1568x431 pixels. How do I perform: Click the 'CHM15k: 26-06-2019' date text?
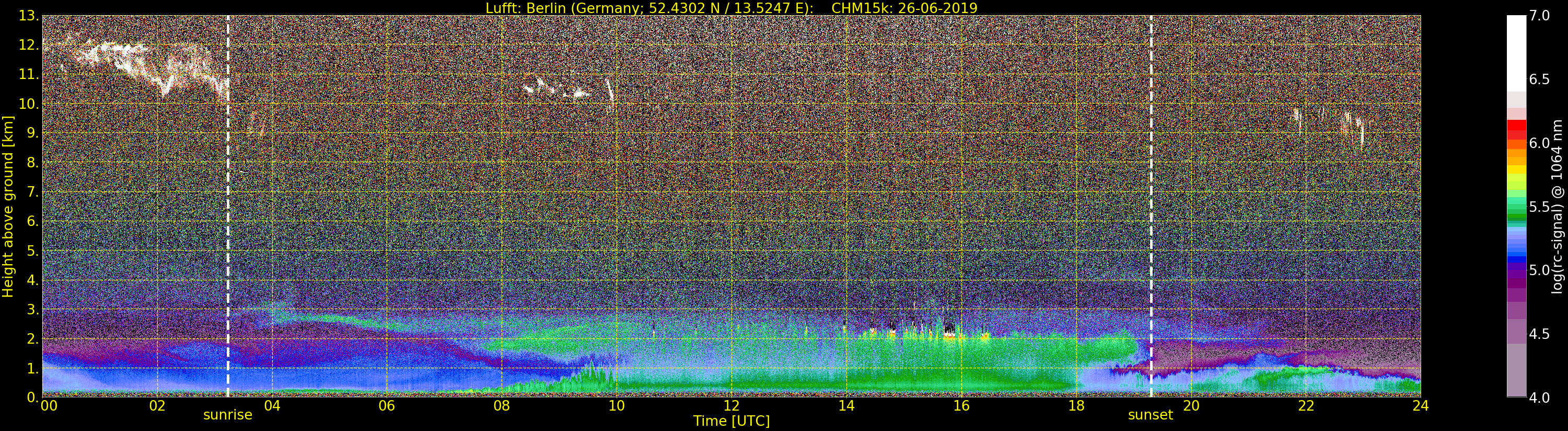904,8
